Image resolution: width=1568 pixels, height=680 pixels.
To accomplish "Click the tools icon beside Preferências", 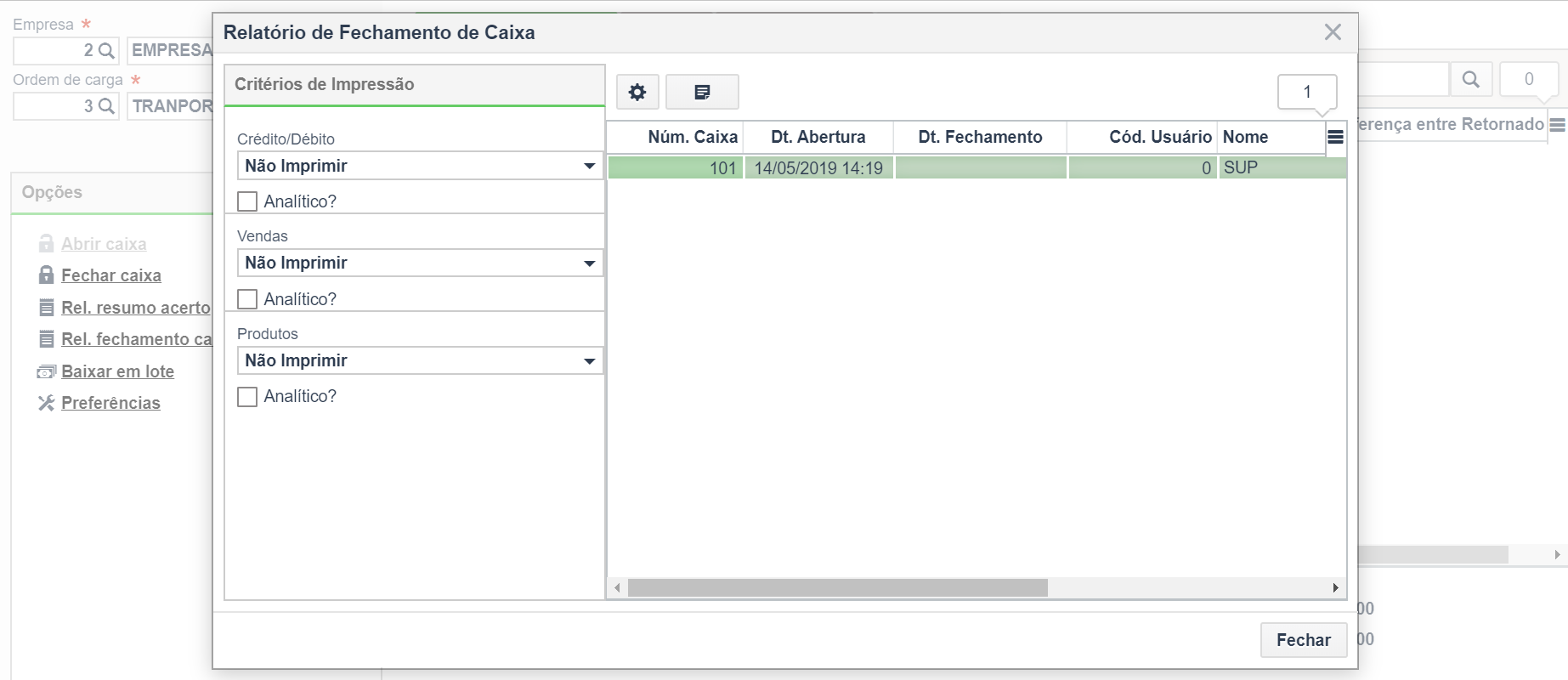I will point(47,403).
